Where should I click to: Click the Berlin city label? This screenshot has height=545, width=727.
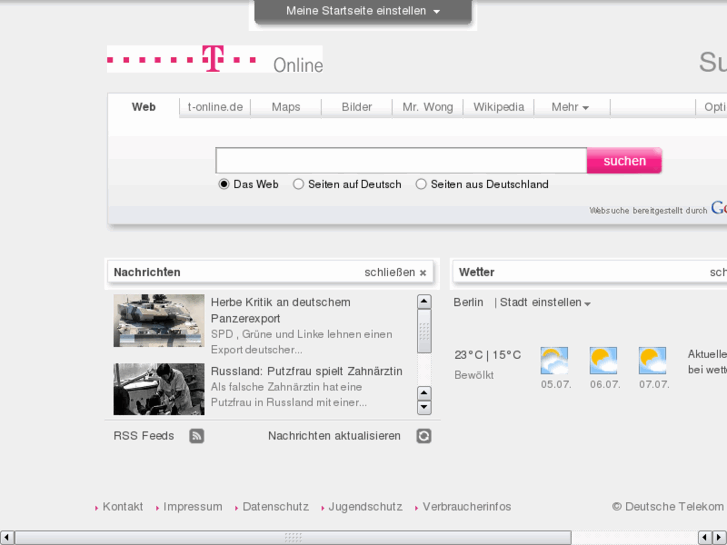(468, 302)
